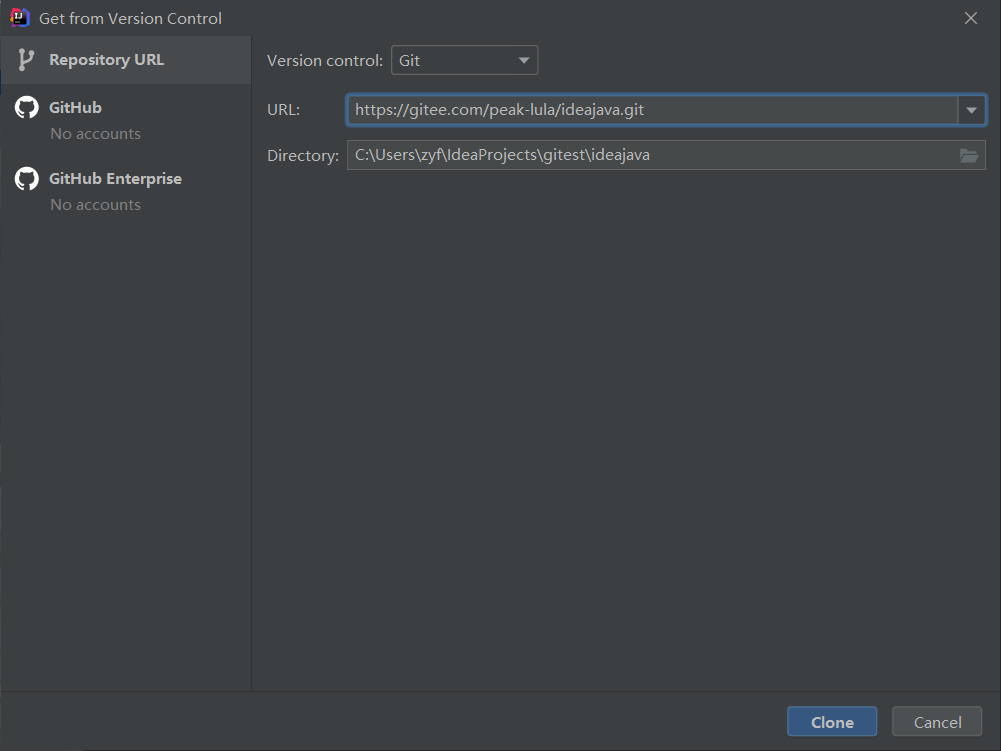Click the Cancel button

[937, 722]
